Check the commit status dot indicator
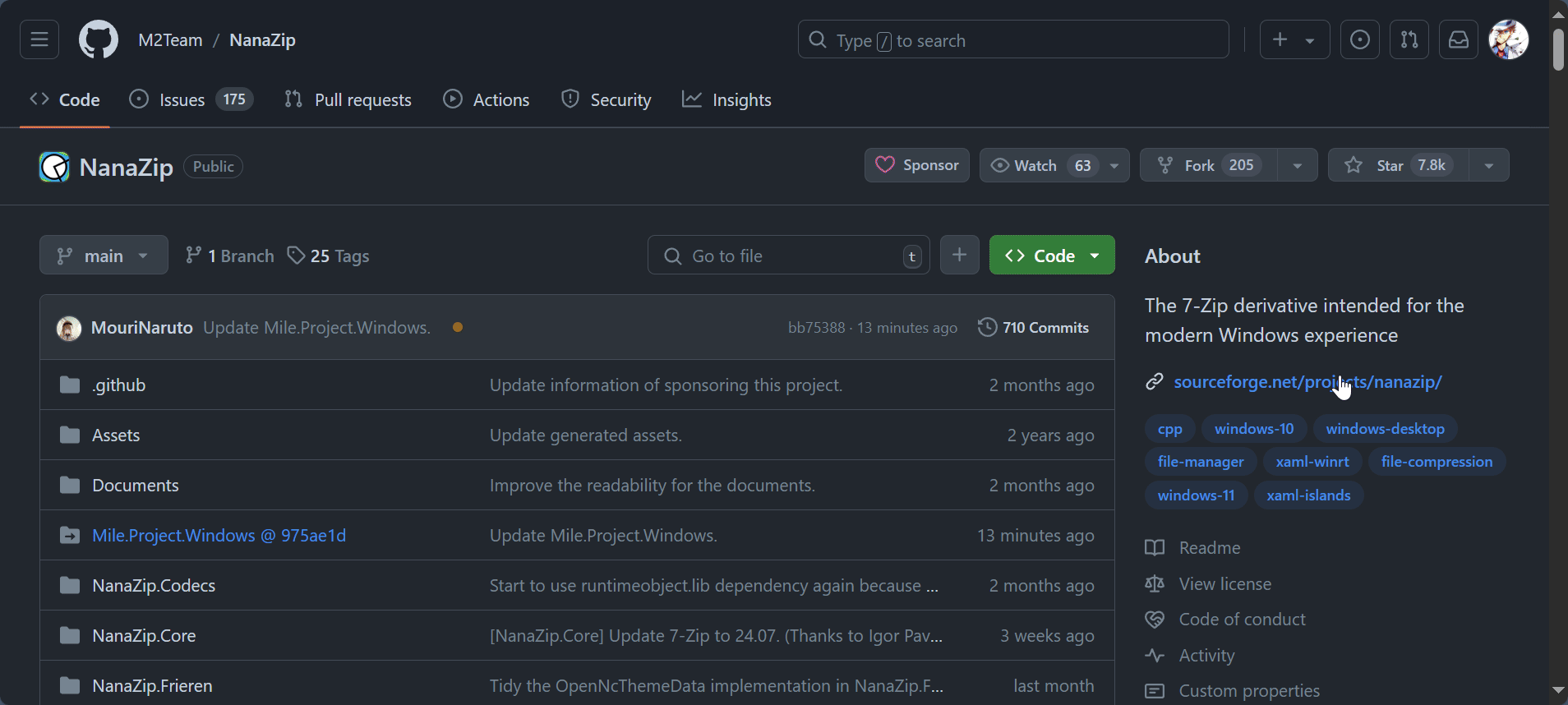 (x=458, y=327)
